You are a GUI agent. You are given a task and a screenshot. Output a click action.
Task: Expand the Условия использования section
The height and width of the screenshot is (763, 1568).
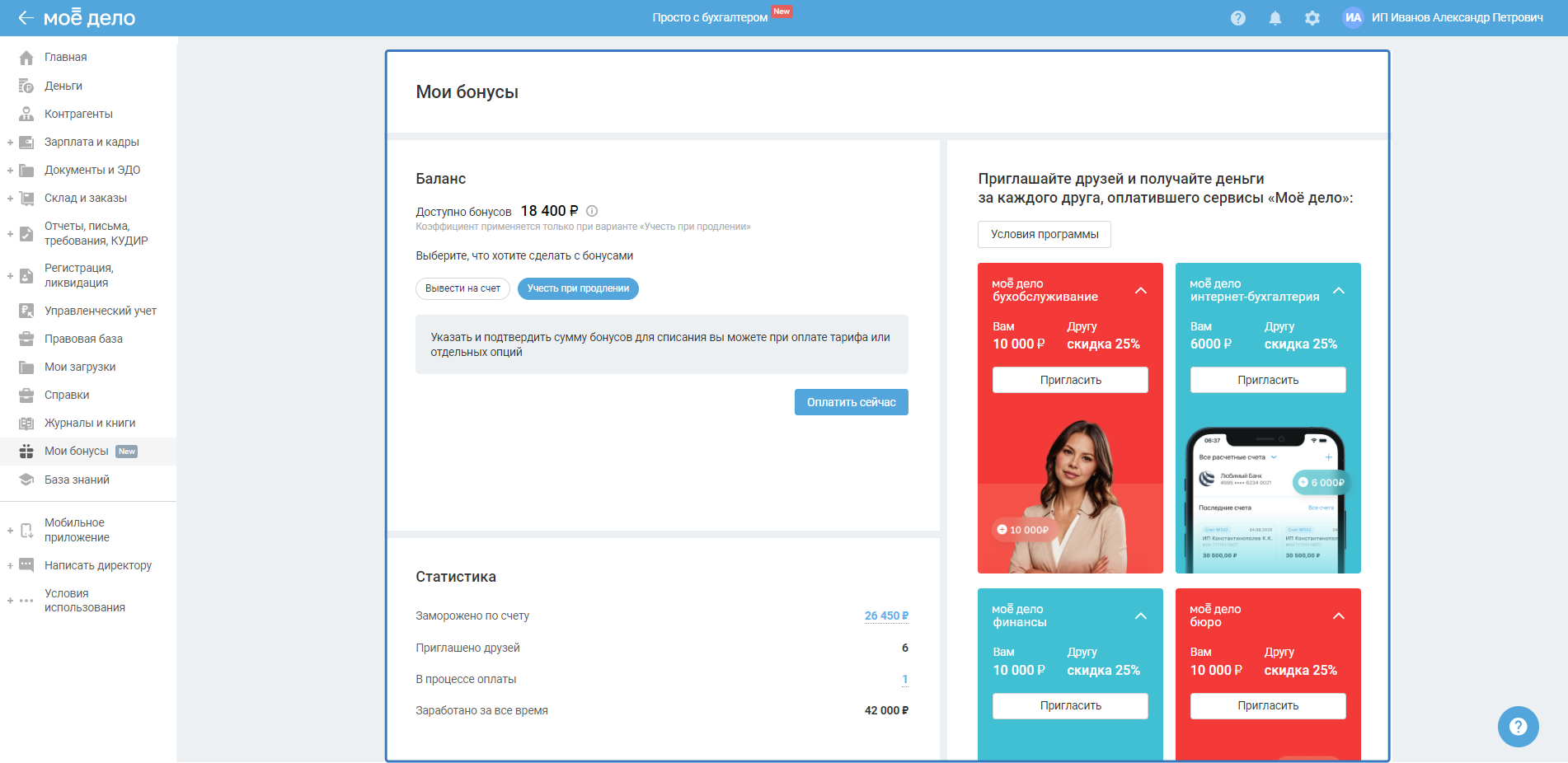click(10, 602)
